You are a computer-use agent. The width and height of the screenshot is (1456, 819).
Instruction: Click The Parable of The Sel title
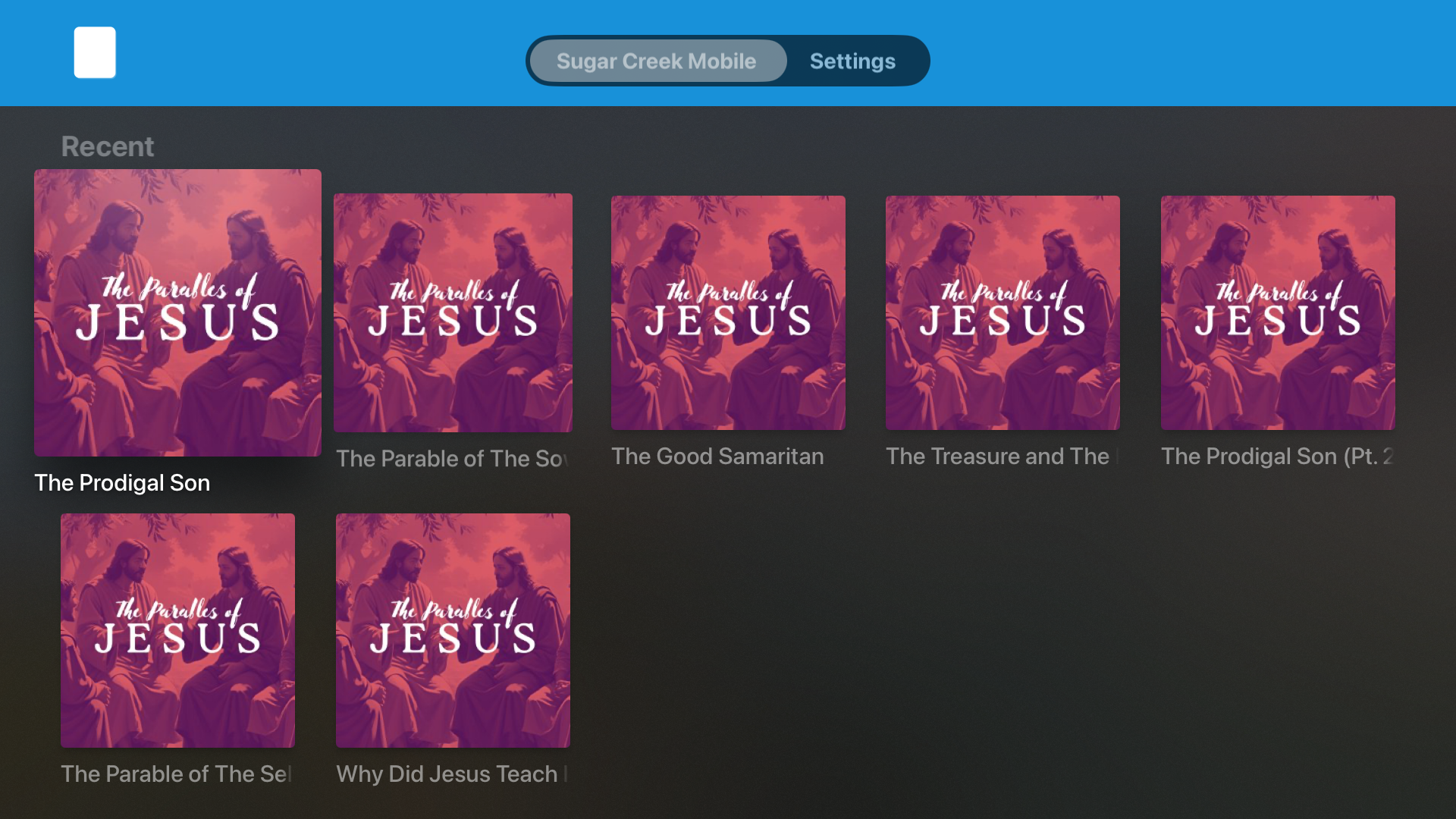click(x=177, y=774)
